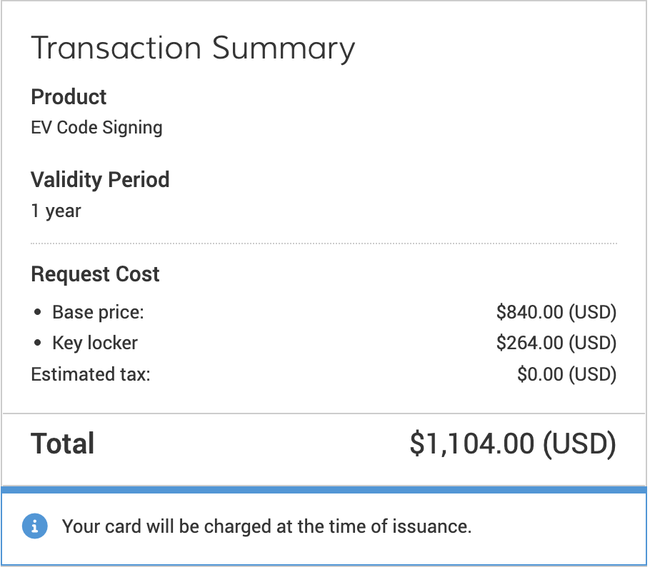The width and height of the screenshot is (650, 567).
Task: Click the $840.00 base price amount
Action: (556, 313)
